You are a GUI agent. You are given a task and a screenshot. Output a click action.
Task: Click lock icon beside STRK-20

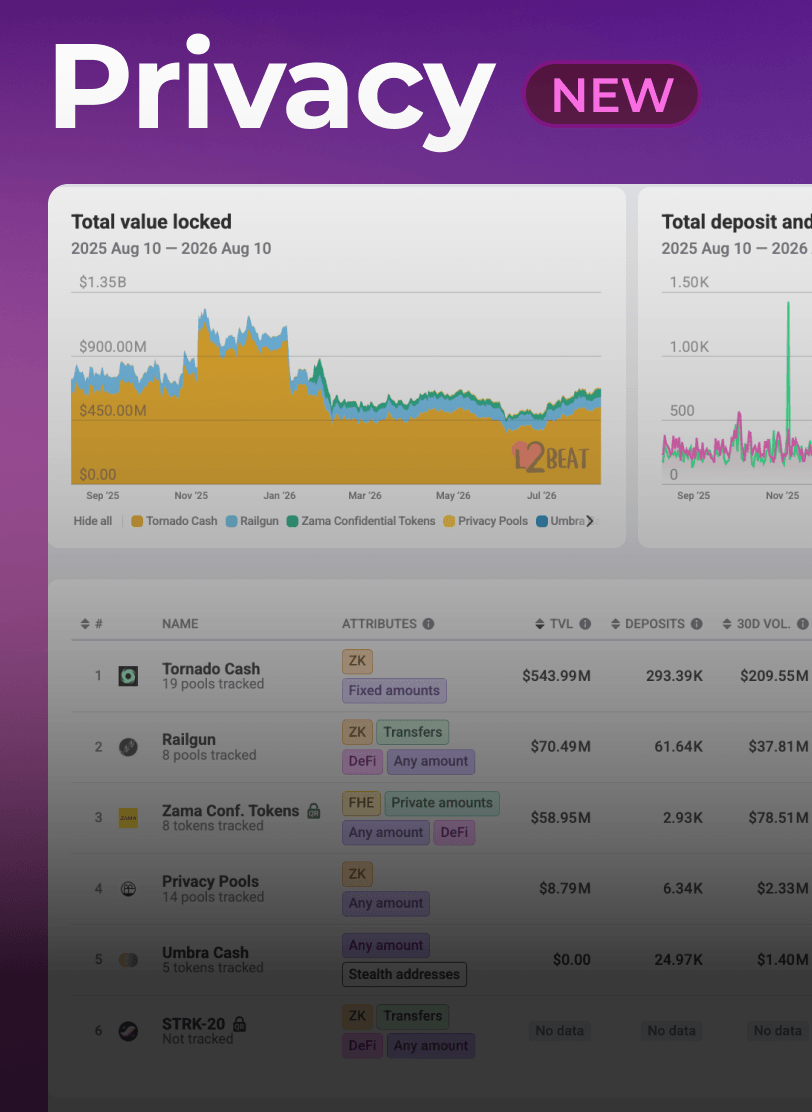pyautogui.click(x=240, y=1023)
